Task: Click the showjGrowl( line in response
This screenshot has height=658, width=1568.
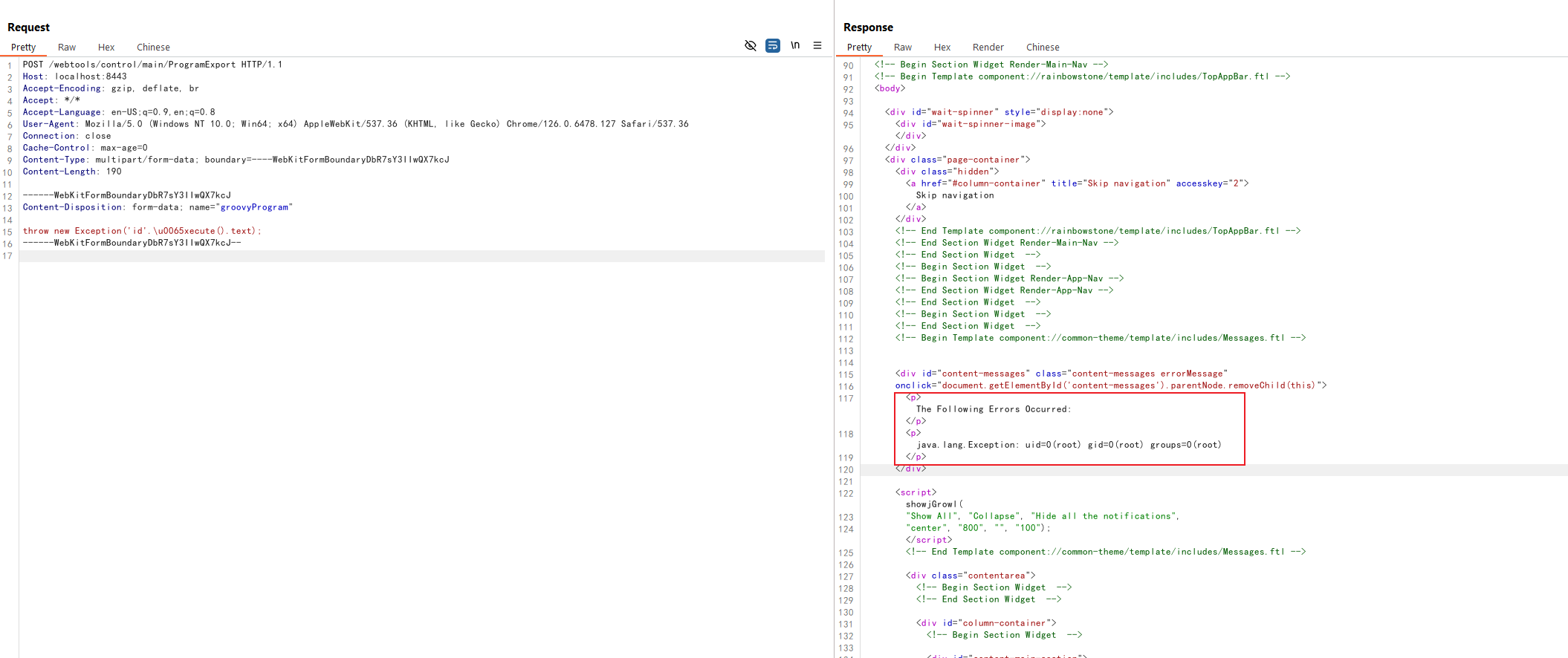Action: coord(934,504)
